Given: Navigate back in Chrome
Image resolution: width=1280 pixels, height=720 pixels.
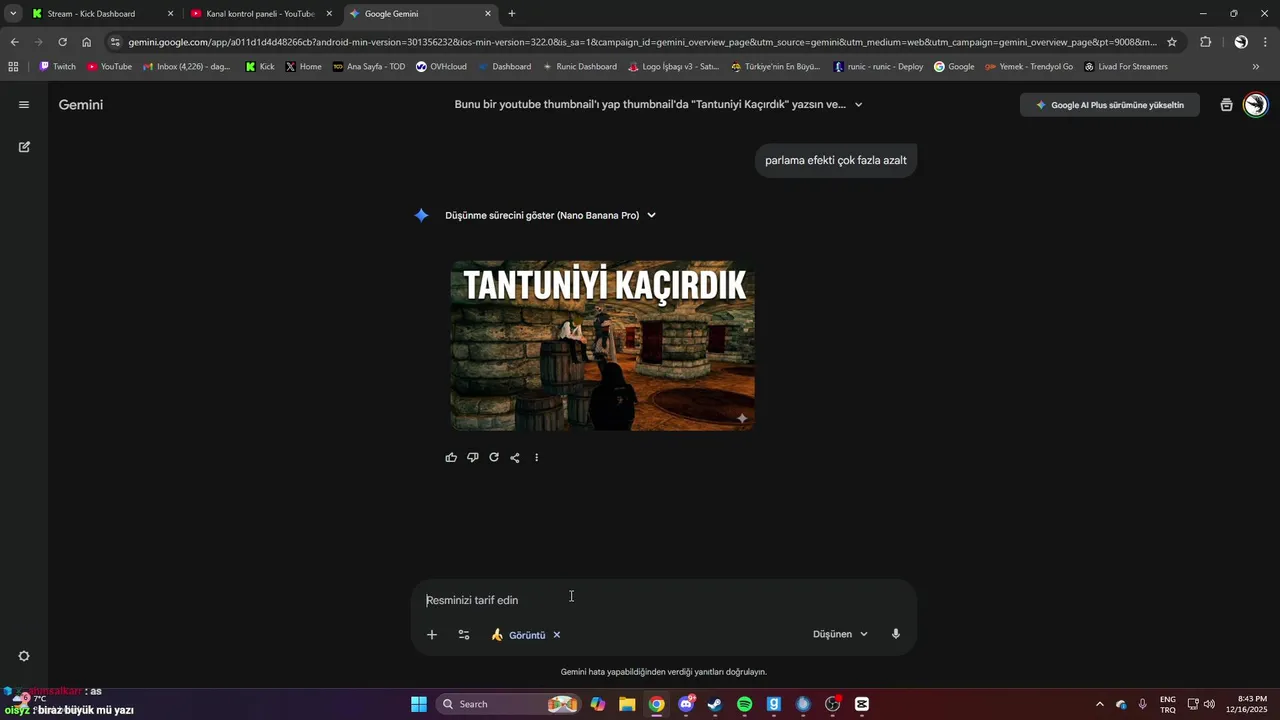Looking at the screenshot, I should pos(14,42).
